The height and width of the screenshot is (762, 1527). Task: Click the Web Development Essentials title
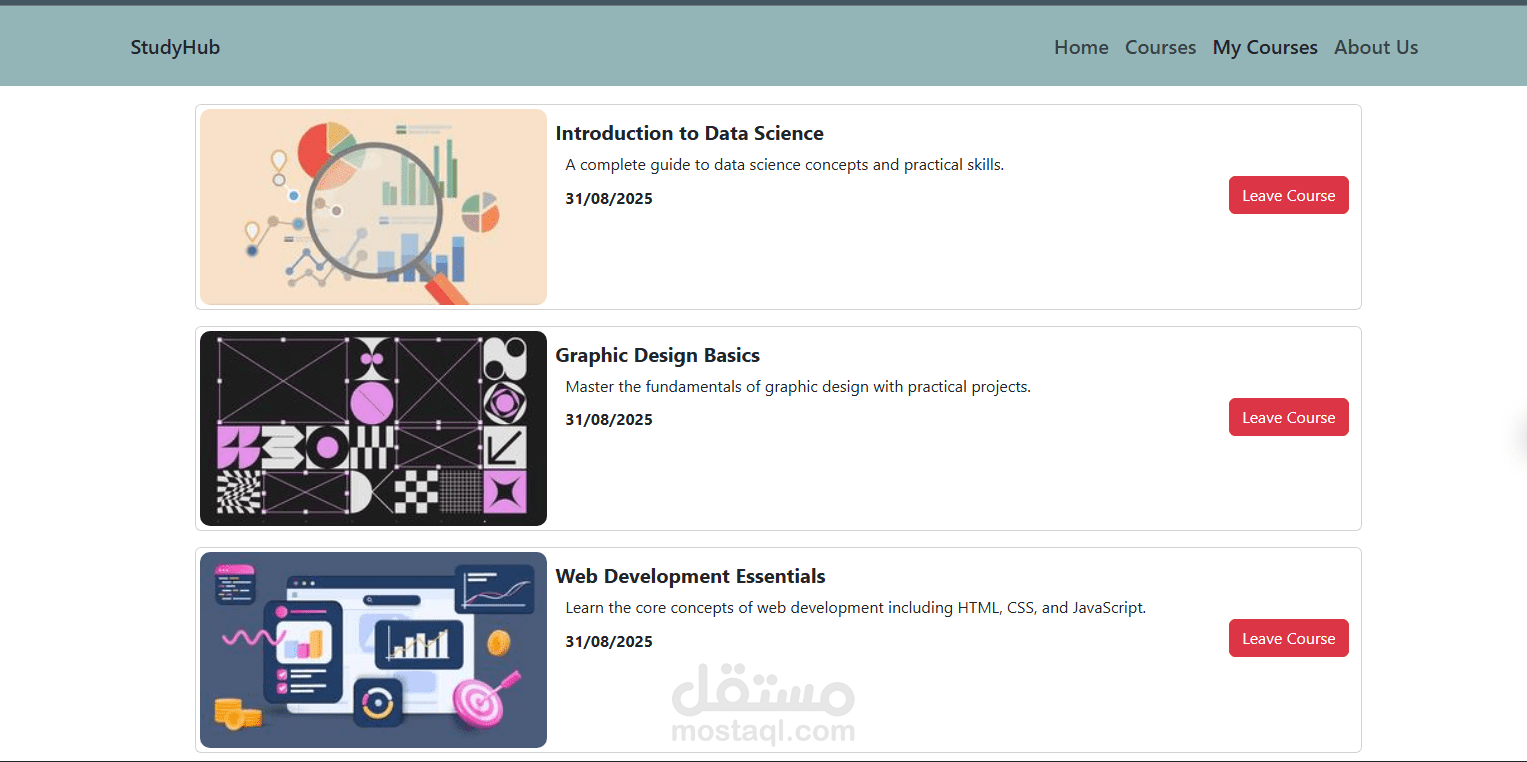(x=690, y=576)
